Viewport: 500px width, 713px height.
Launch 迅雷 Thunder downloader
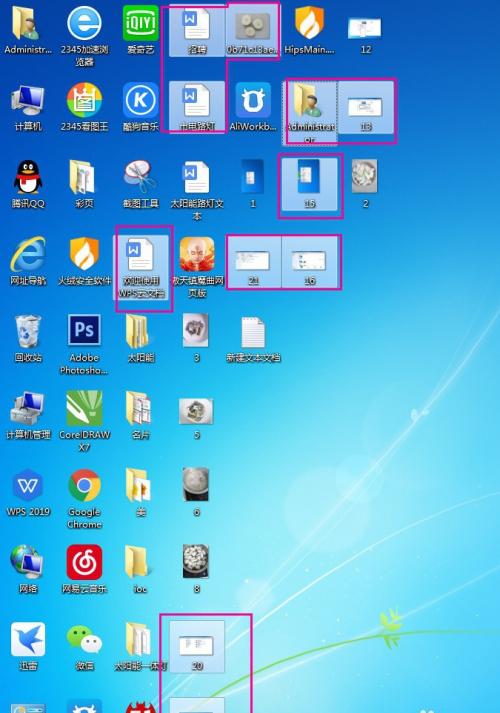point(28,647)
